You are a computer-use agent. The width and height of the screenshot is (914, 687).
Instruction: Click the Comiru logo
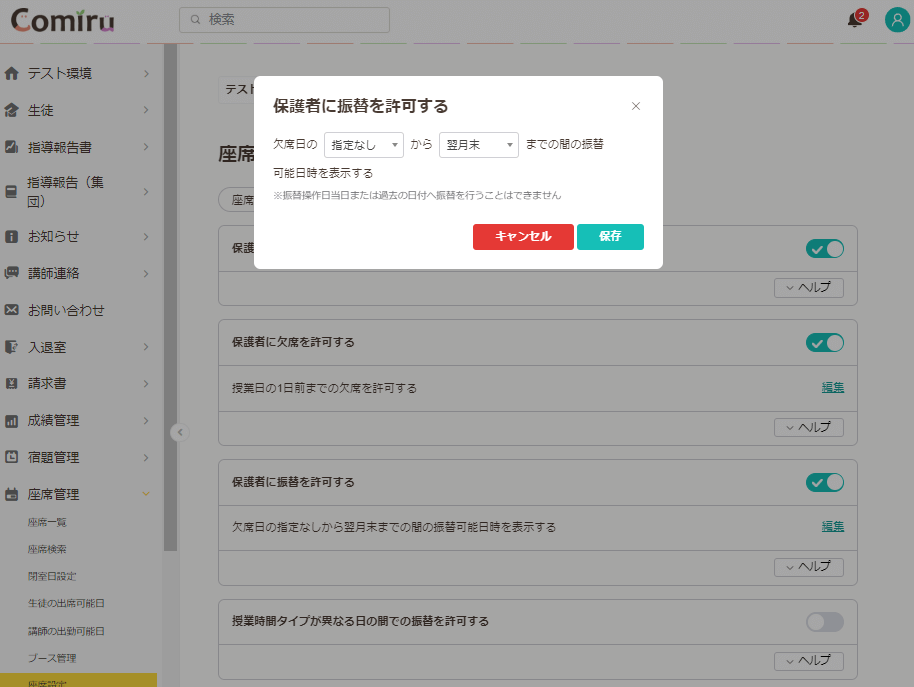62,21
